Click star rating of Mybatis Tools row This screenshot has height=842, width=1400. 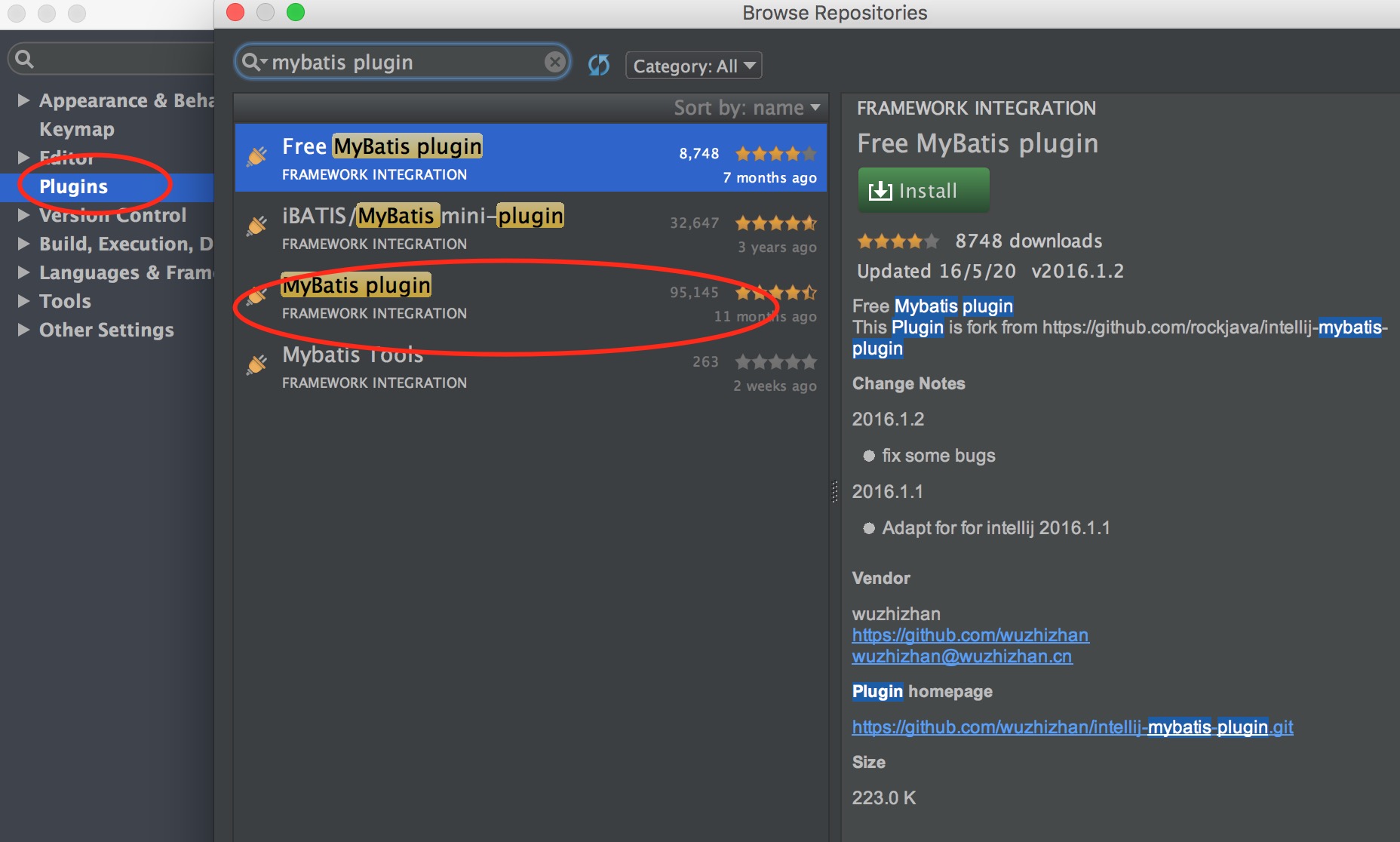point(776,362)
